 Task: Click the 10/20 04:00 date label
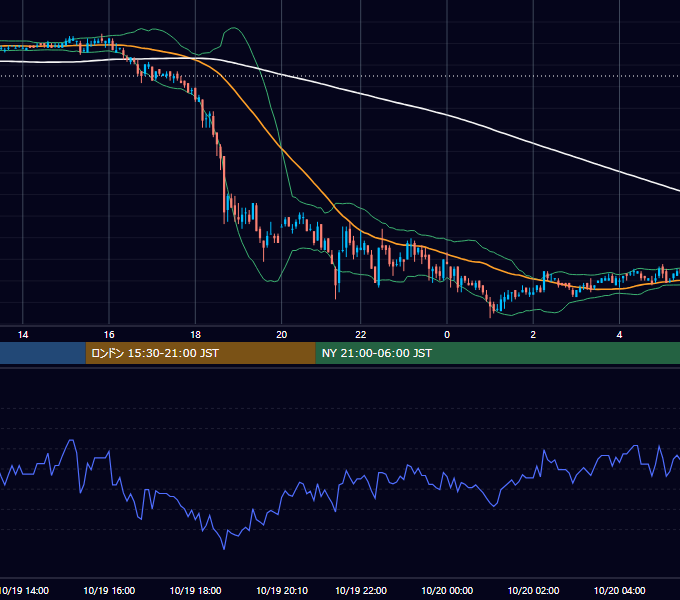620,590
